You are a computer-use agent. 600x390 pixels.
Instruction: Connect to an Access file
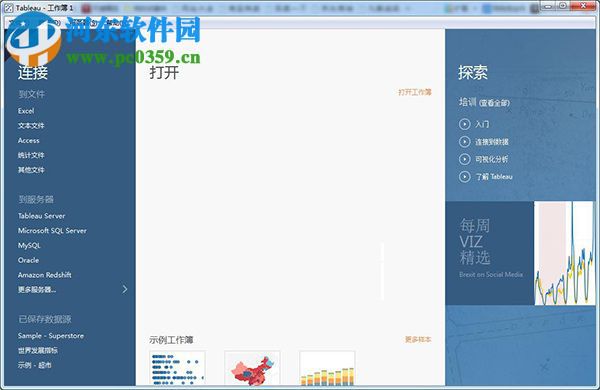tap(29, 140)
